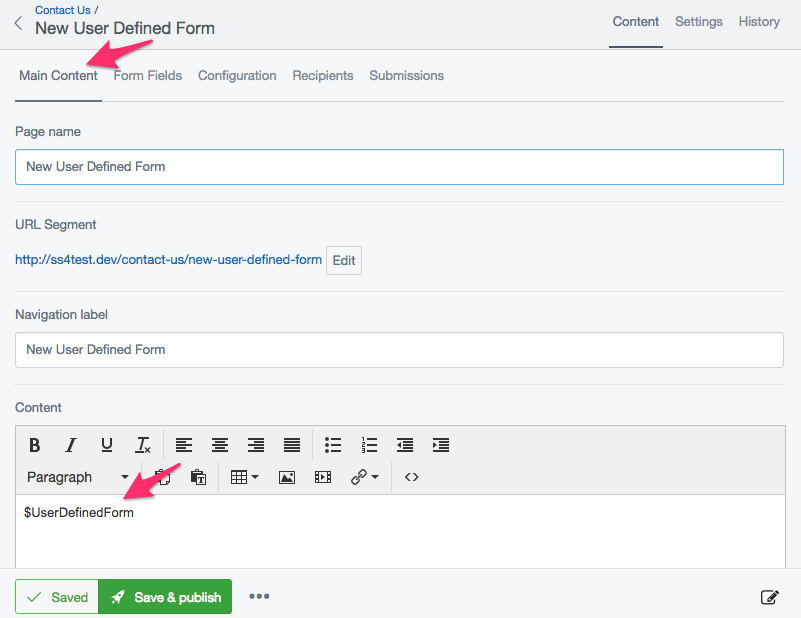Edit the URL Segment
This screenshot has height=618, width=801.
[343, 260]
